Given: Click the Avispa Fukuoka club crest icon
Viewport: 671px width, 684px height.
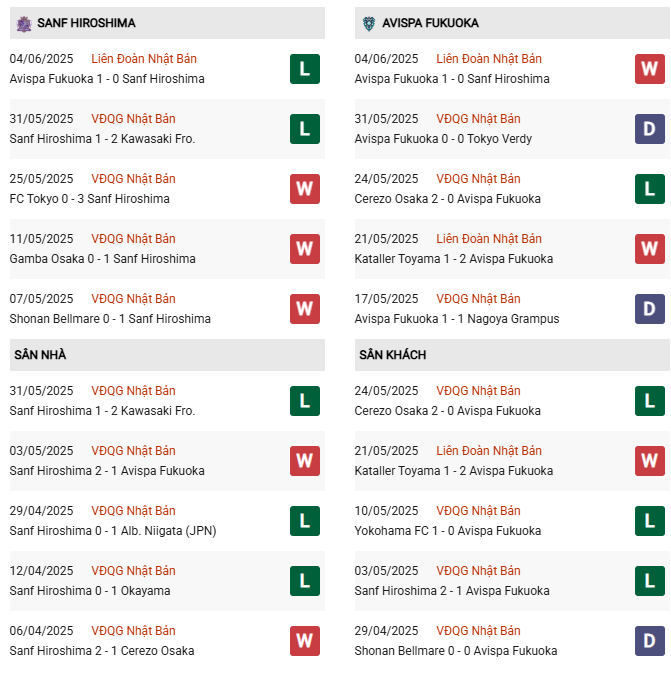Looking at the screenshot, I should coord(369,24).
